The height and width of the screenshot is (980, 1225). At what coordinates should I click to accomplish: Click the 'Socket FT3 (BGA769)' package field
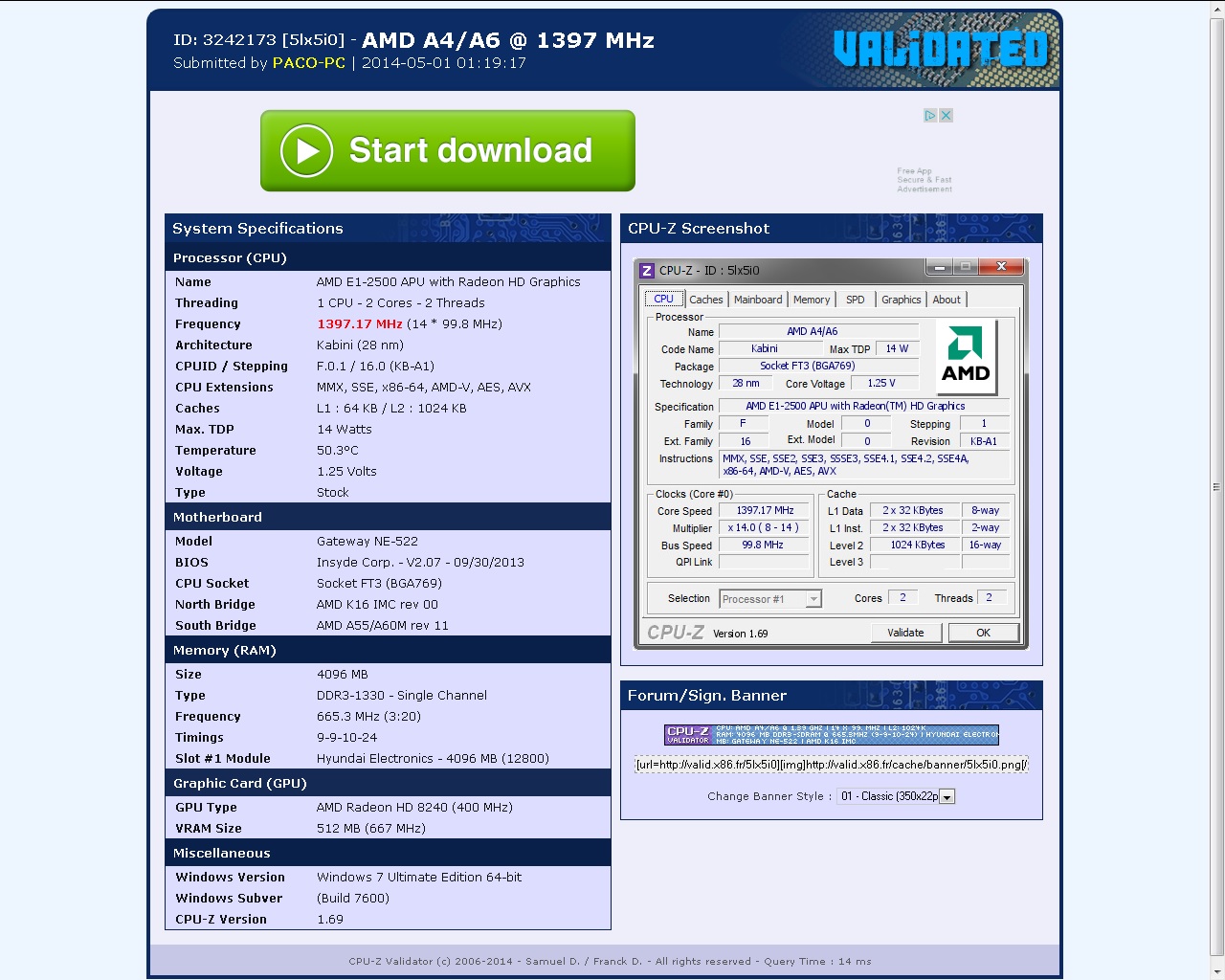[x=818, y=366]
